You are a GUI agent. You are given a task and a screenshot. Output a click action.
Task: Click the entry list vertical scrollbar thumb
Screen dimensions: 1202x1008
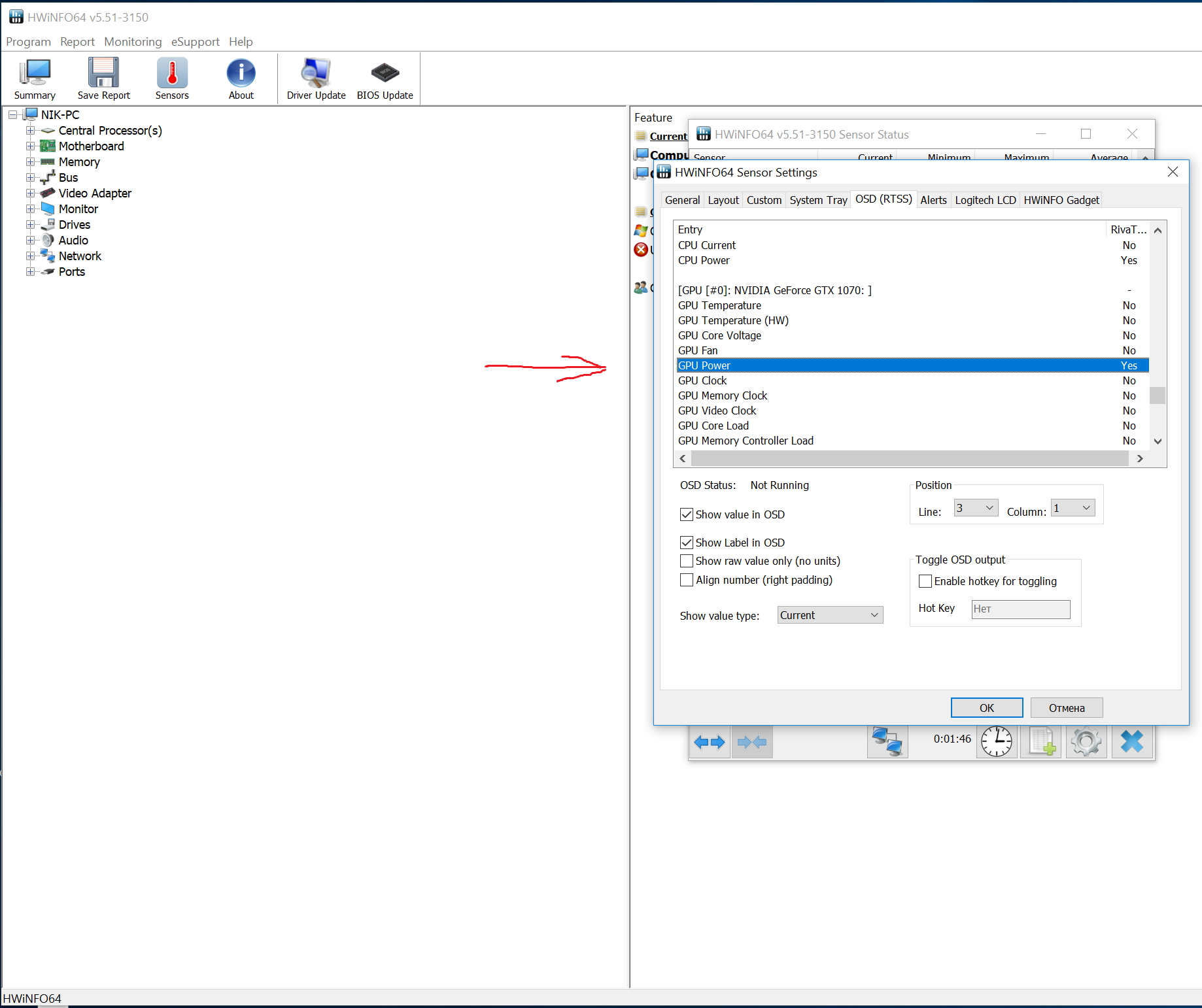click(x=1158, y=395)
